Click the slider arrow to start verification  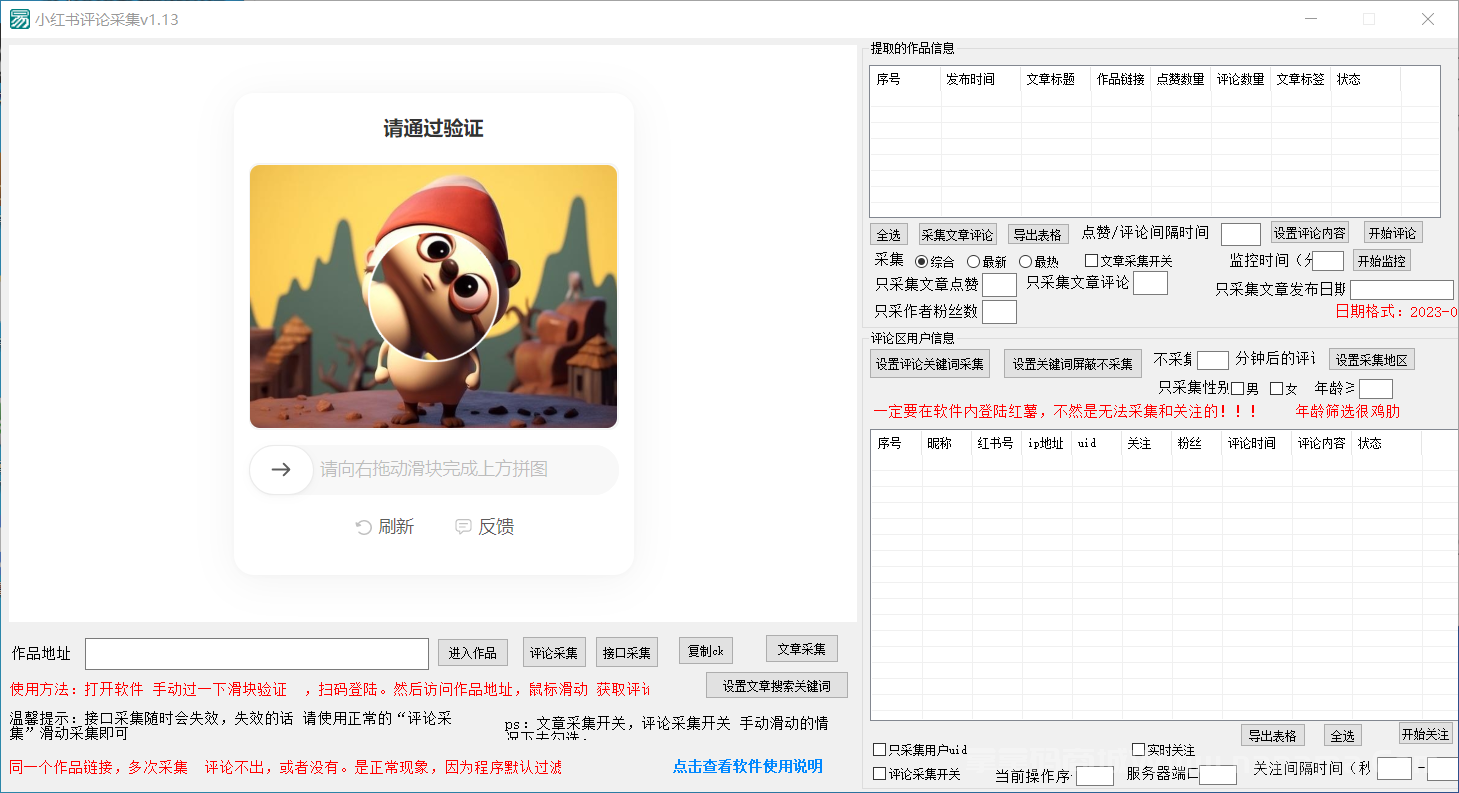[x=280, y=470]
